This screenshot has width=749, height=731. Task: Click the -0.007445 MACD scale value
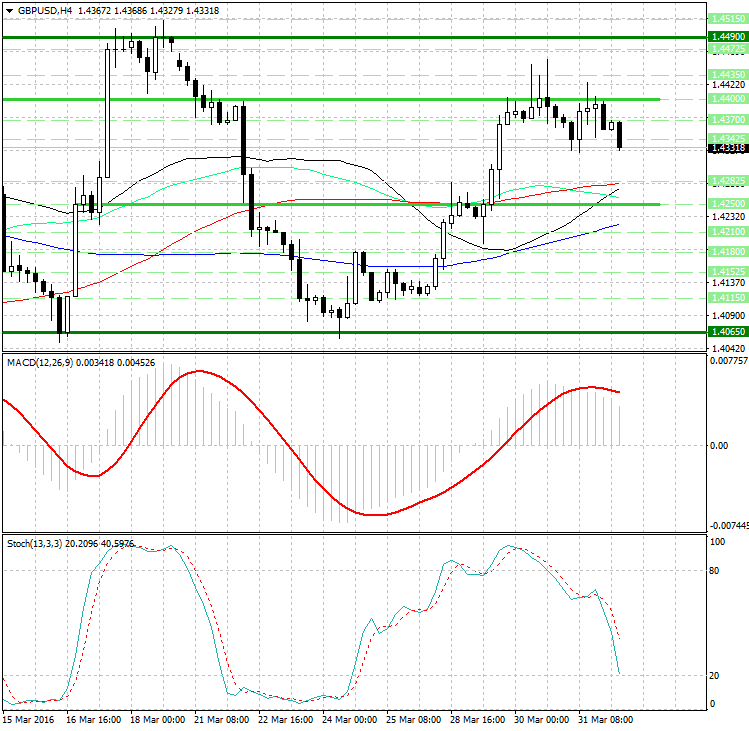coord(726,525)
